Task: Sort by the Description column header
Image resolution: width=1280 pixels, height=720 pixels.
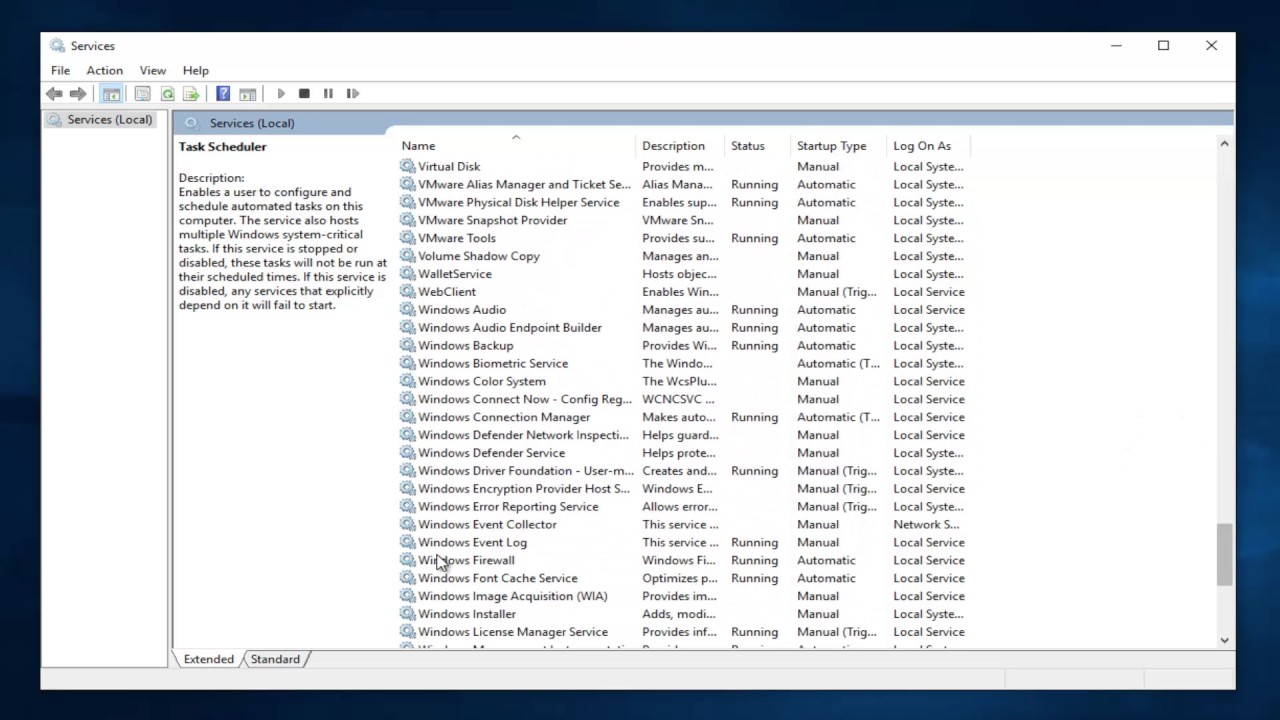Action: point(680,146)
